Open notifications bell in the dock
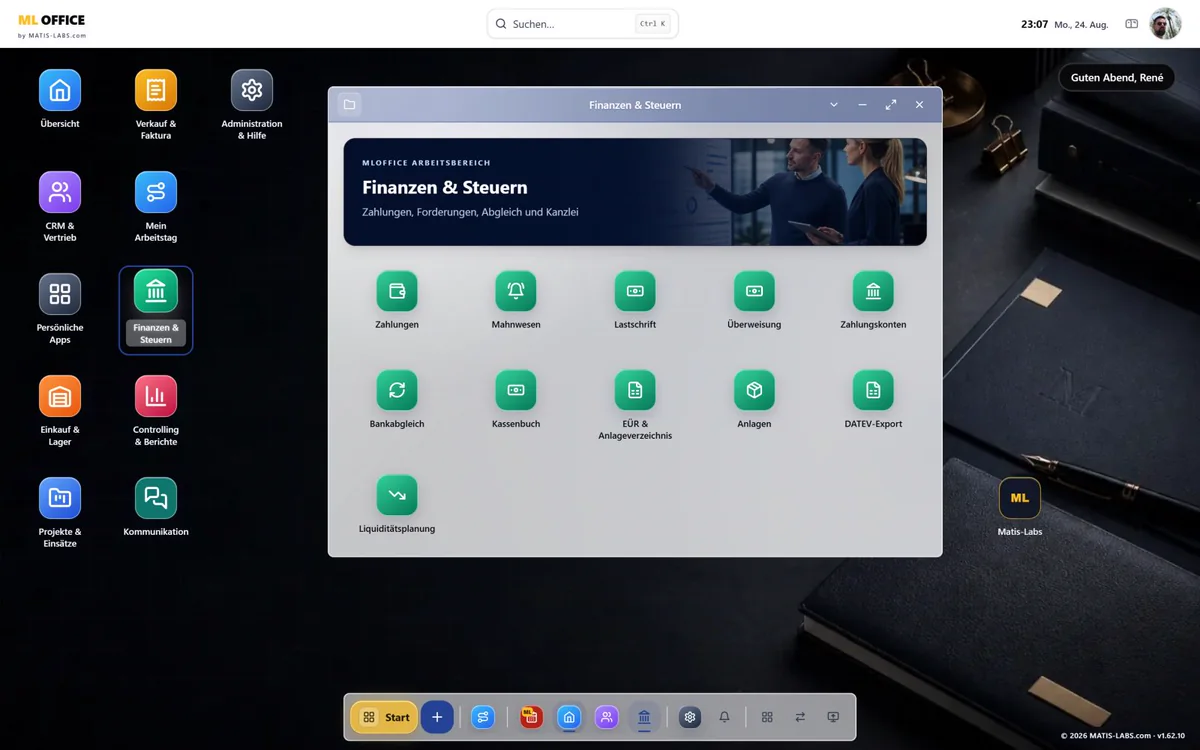Image resolution: width=1200 pixels, height=750 pixels. [725, 717]
